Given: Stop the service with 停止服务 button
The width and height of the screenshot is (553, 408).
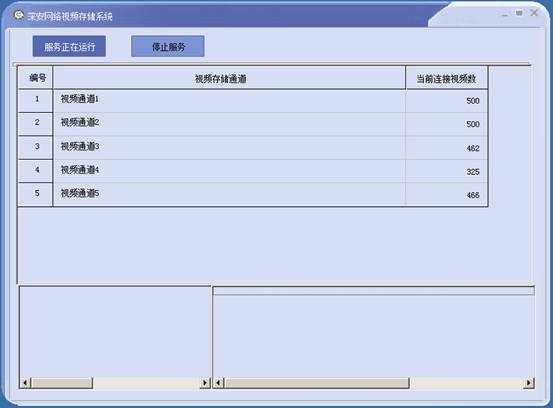Looking at the screenshot, I should pyautogui.click(x=168, y=46).
